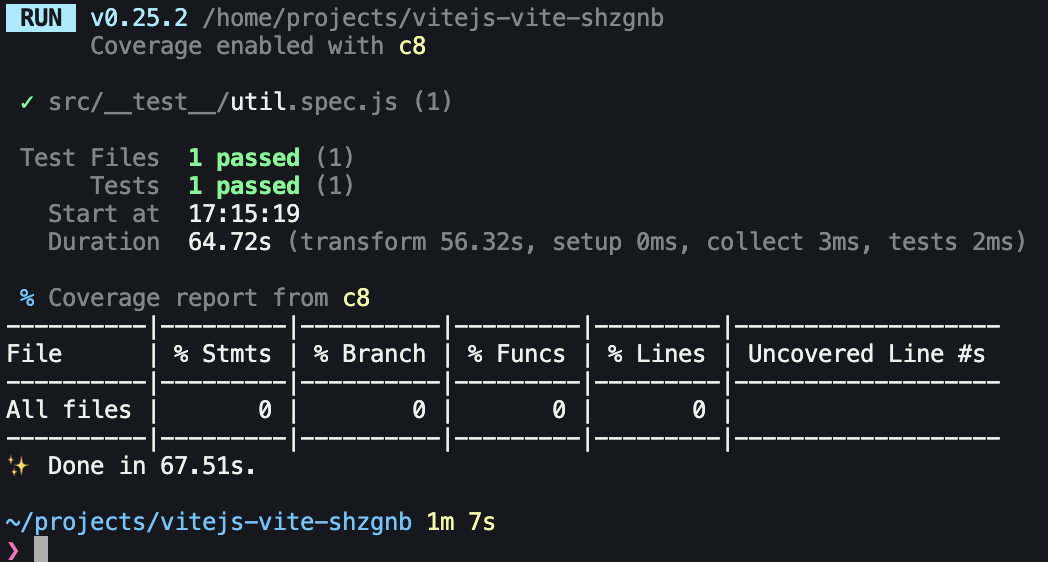
Task: Click the gray terminal cursor block
Action: 41,549
